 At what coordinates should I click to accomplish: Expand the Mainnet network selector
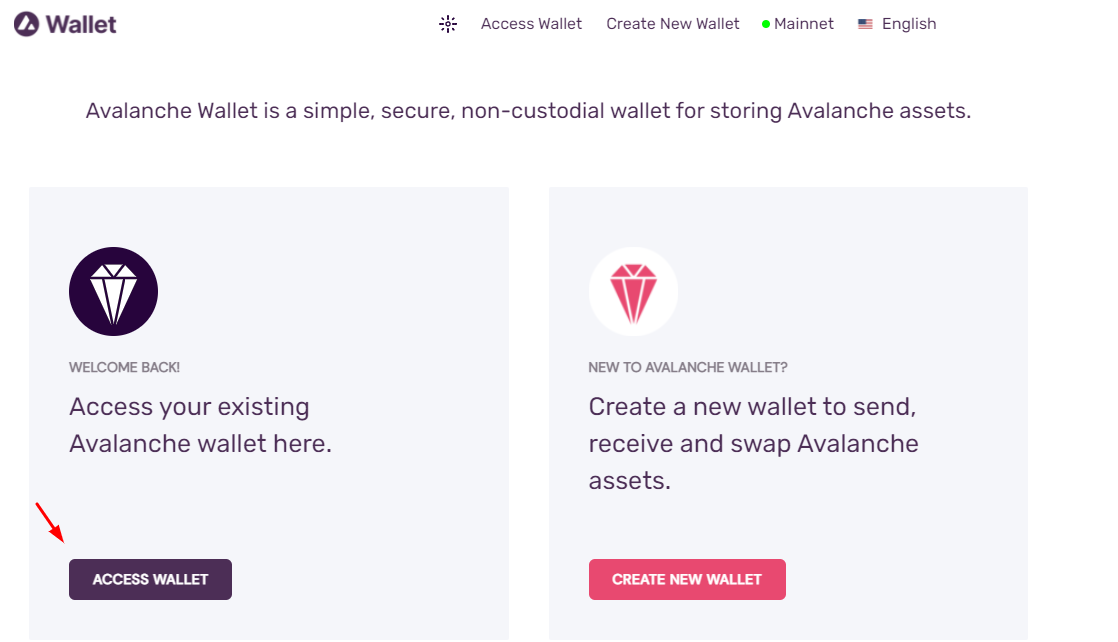click(803, 24)
